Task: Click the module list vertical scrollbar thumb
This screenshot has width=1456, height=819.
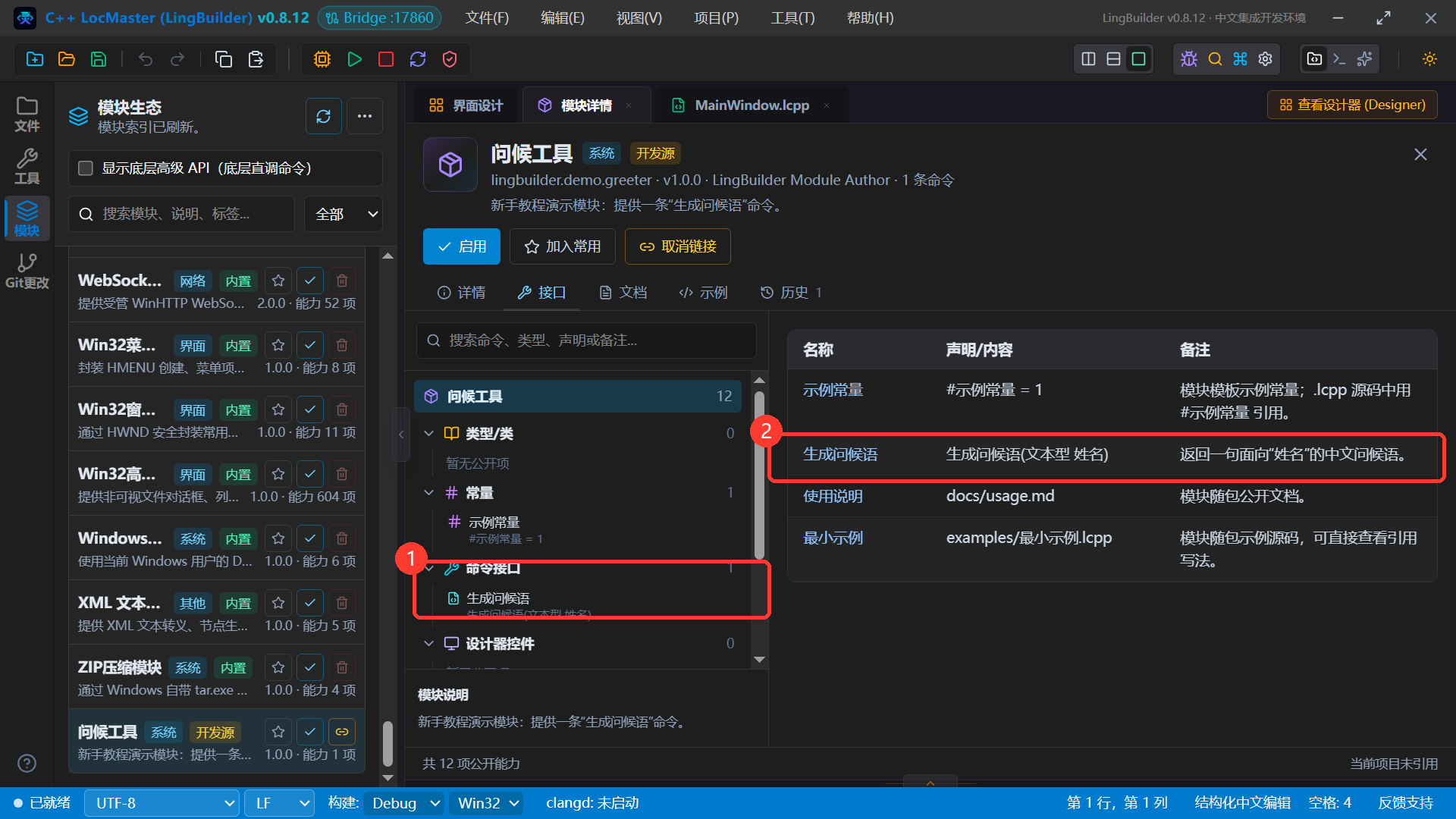Action: (x=388, y=743)
